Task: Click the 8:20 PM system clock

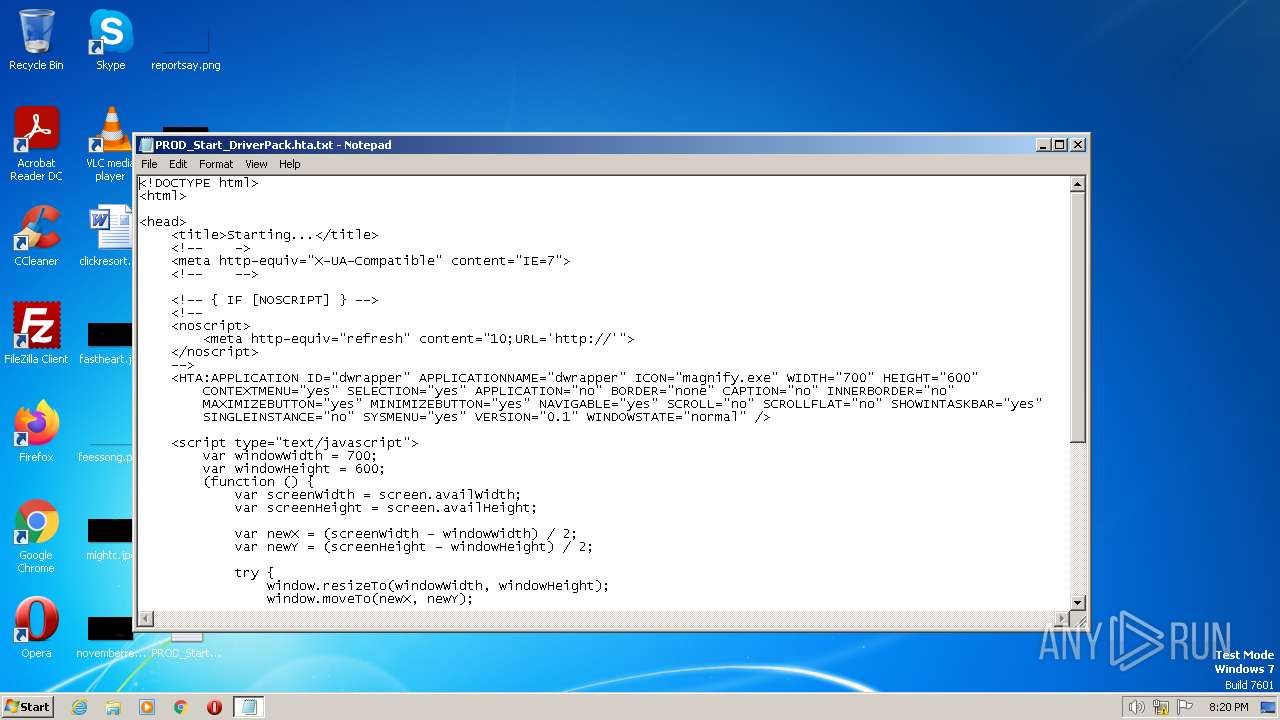Action: tap(1228, 707)
